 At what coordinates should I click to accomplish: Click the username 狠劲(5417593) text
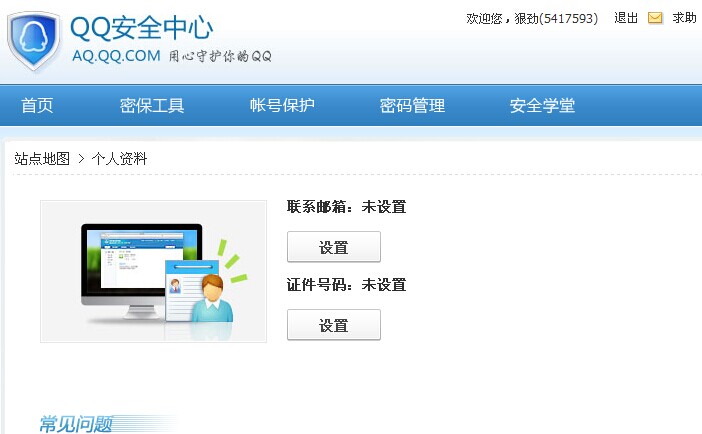point(556,18)
